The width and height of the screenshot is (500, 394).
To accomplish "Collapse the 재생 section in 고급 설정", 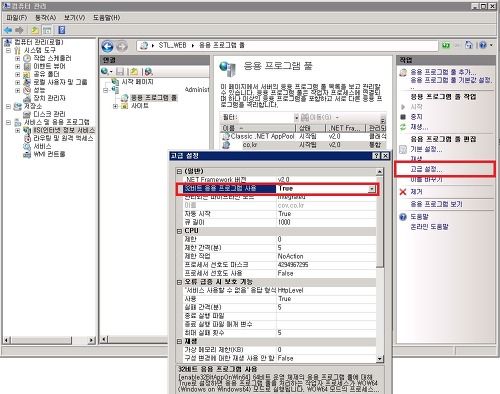I will tap(179, 341).
